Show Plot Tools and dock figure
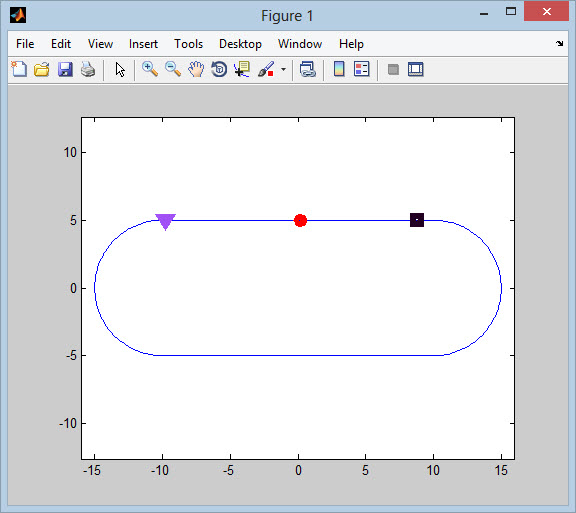This screenshot has height=513, width=576. (x=415, y=69)
